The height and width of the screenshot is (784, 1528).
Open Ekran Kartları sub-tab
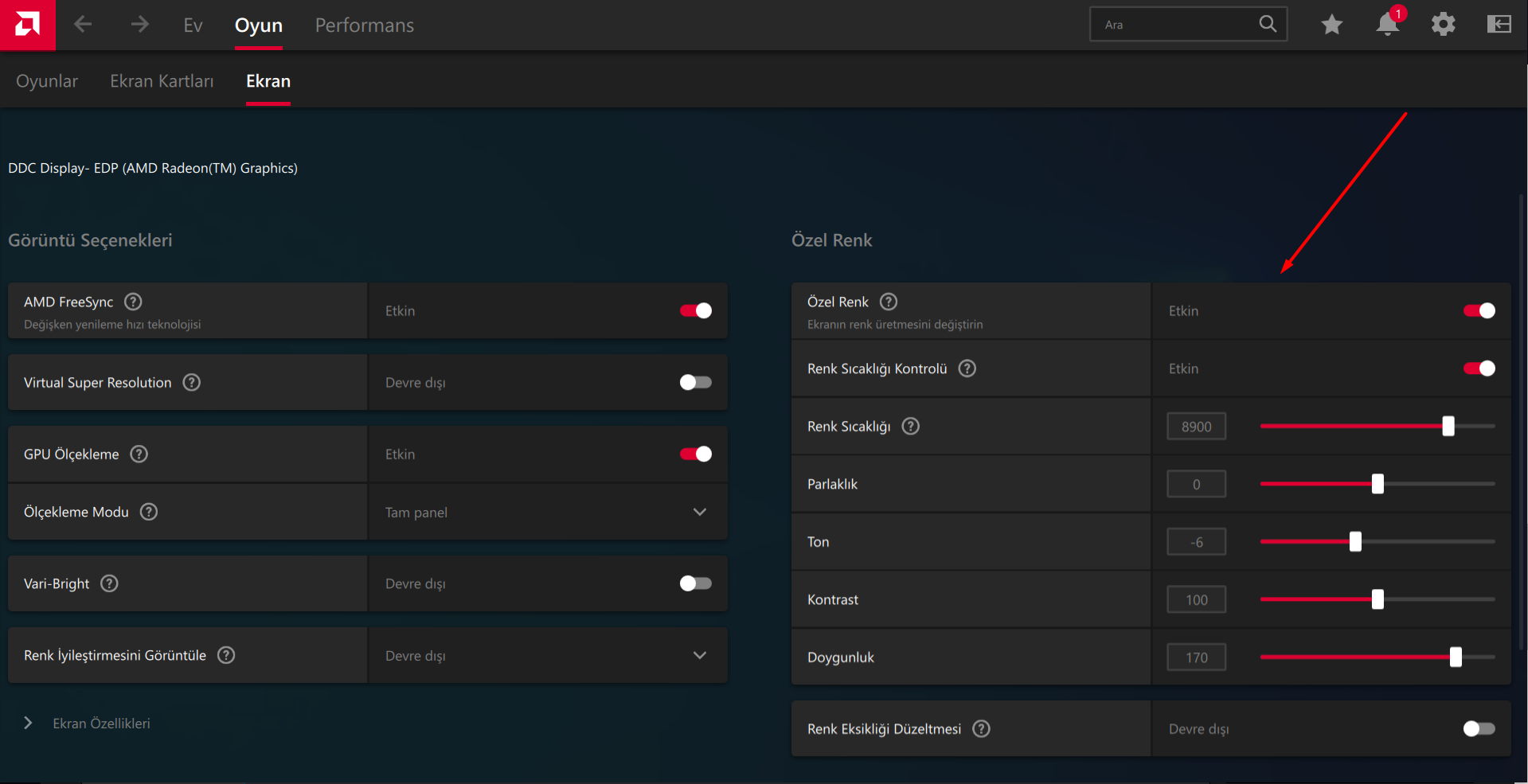162,81
